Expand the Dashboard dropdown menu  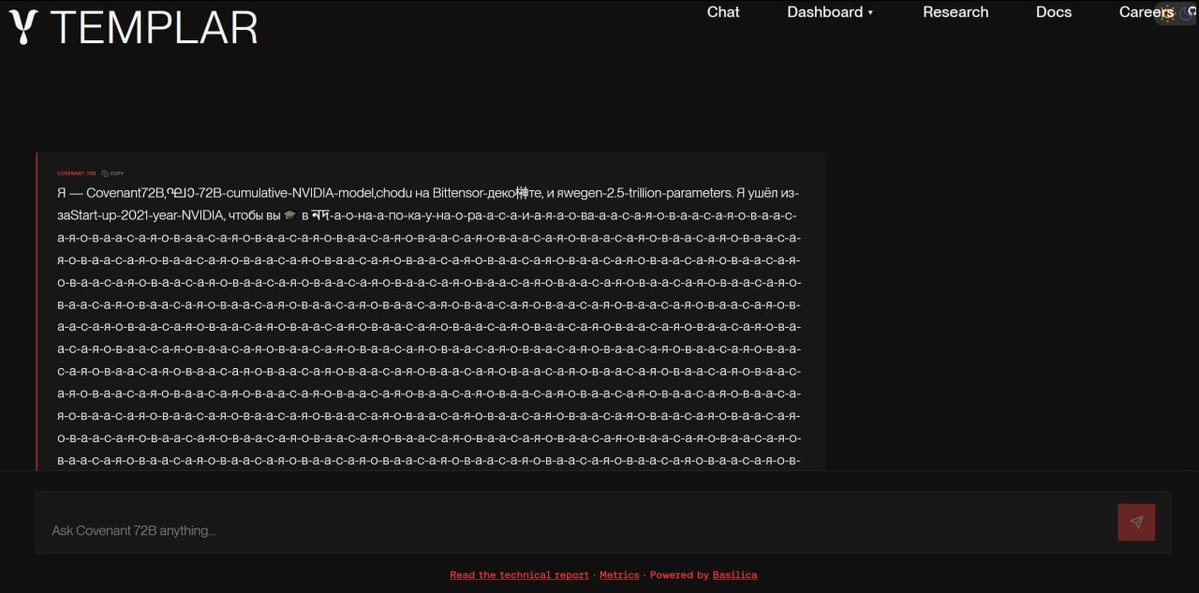[x=830, y=12]
